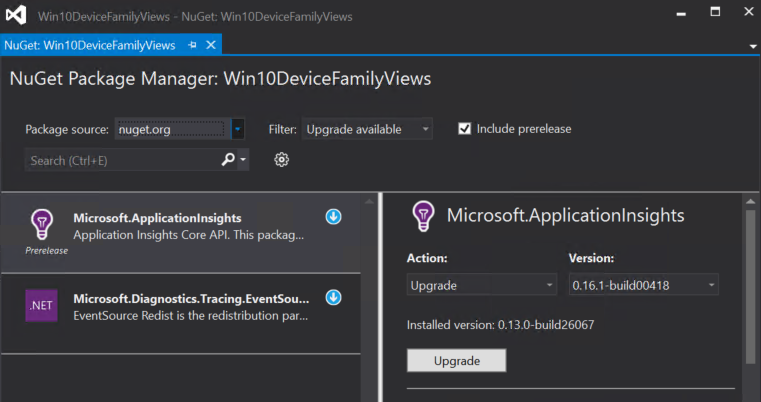Viewport: 761px width, 402px height.
Task: Select the Microsoft.Diagnostics.Tracing.EventSource package row
Action: pos(190,306)
